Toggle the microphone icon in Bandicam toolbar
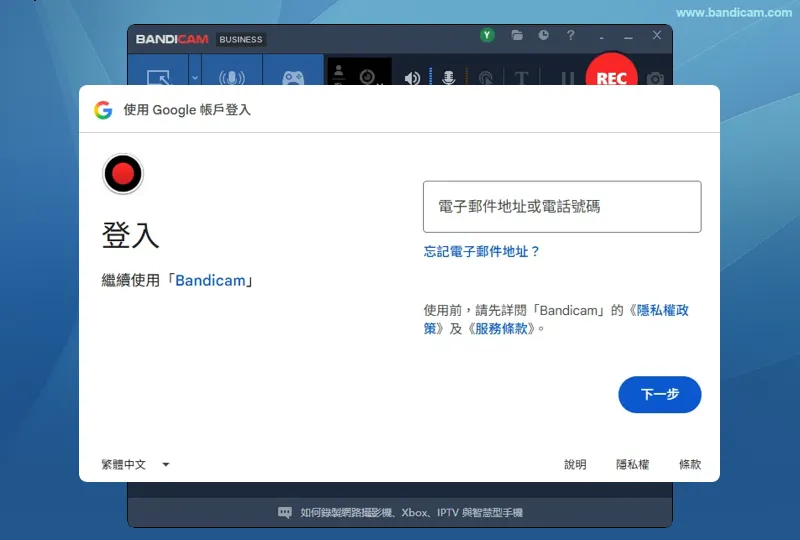Image resolution: width=800 pixels, height=540 pixels. pos(448,77)
